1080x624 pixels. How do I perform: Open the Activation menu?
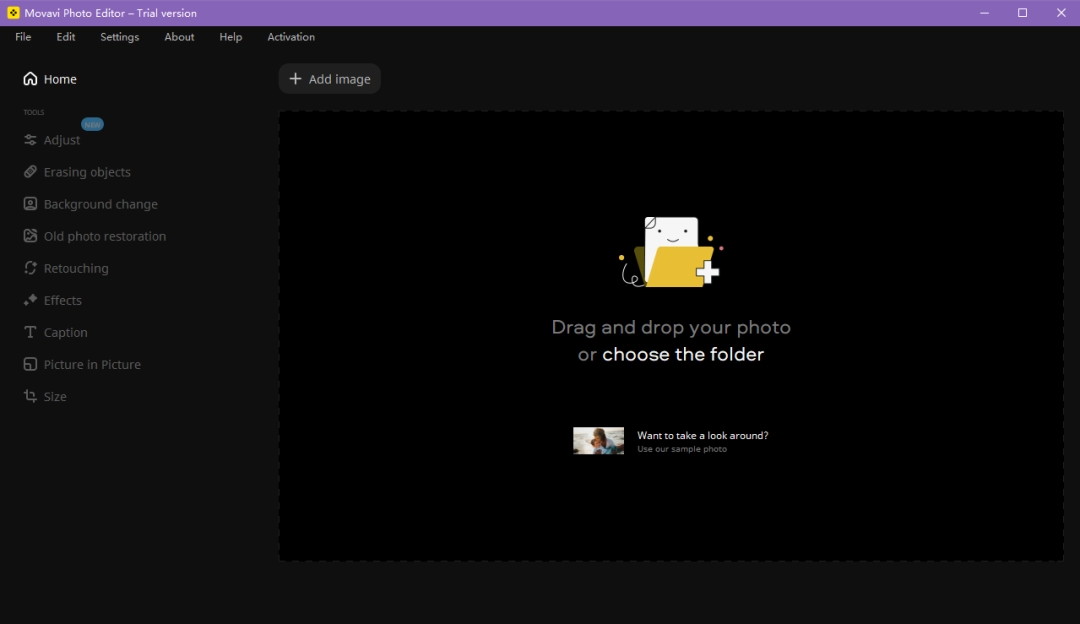pos(291,37)
